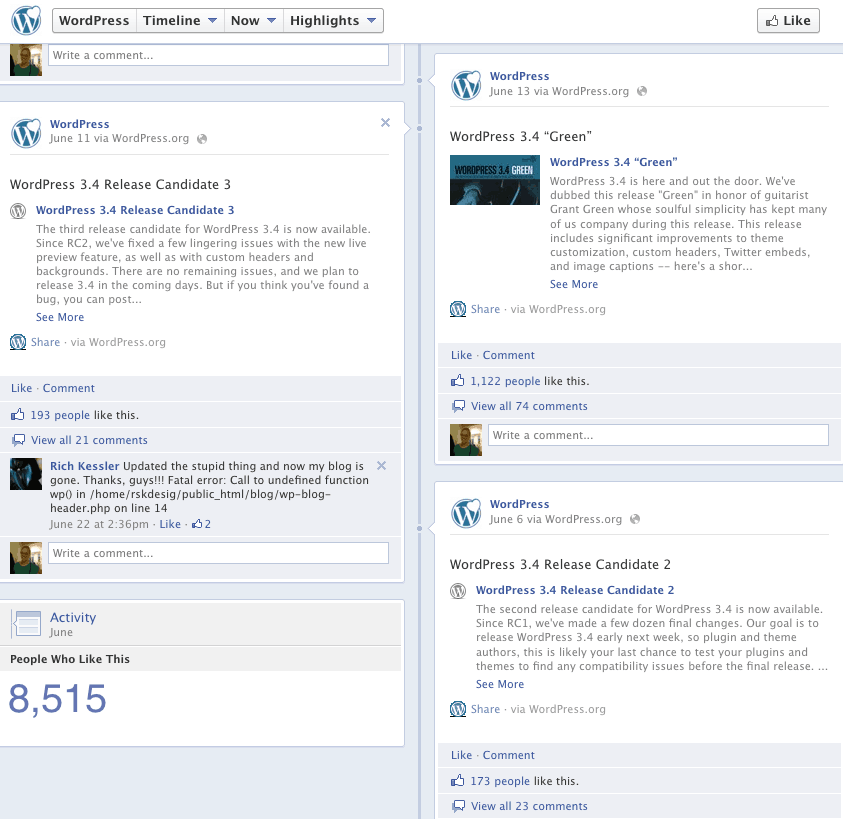Click the comment bubble icon beside View all 23 comments
The image size is (843, 819).
tap(459, 807)
